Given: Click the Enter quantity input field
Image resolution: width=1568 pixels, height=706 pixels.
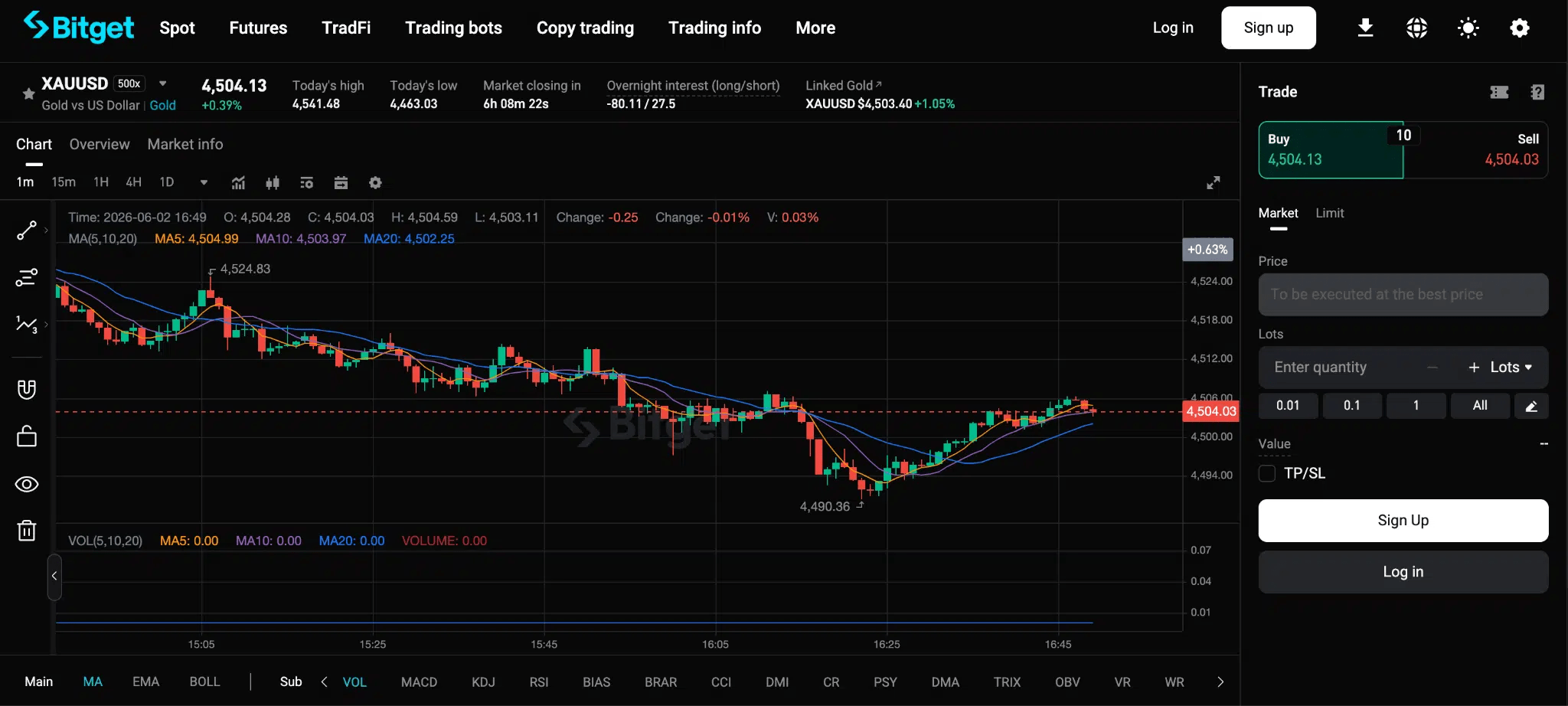Looking at the screenshot, I should click(x=1341, y=368).
